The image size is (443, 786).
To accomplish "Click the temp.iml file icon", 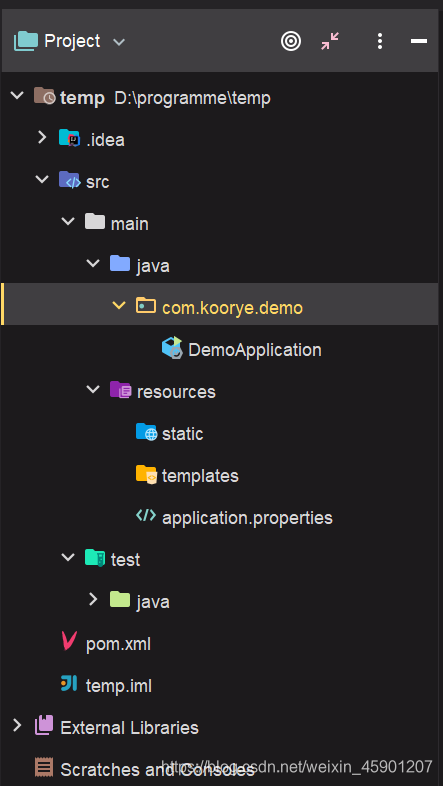I will coord(69,683).
